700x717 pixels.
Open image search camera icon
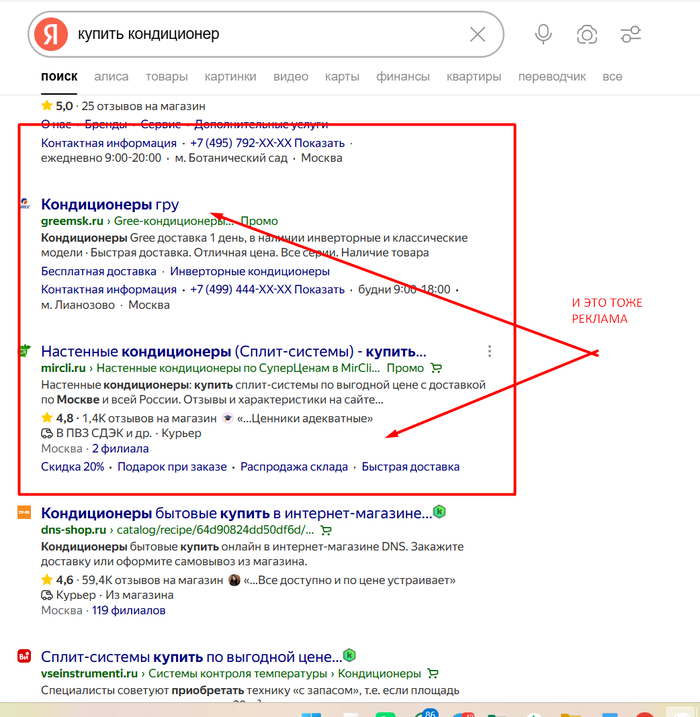click(x=587, y=35)
